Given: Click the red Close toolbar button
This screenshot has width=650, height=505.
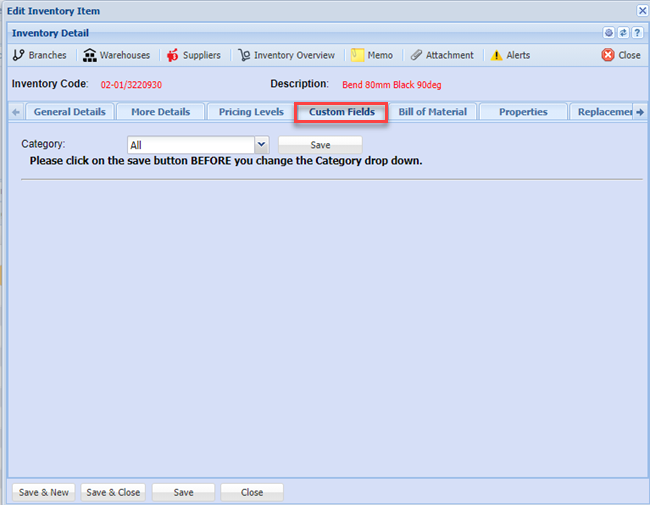Looking at the screenshot, I should 621,55.
